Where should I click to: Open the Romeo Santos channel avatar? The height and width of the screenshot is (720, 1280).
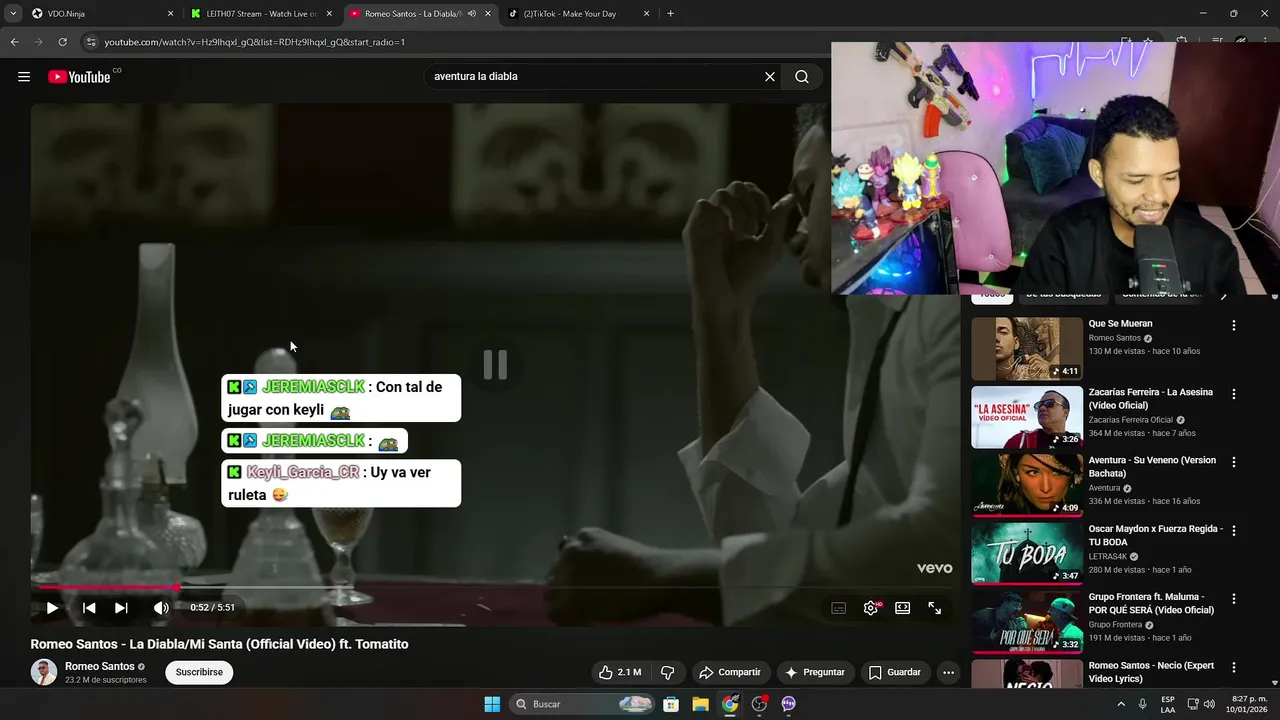[x=44, y=672]
